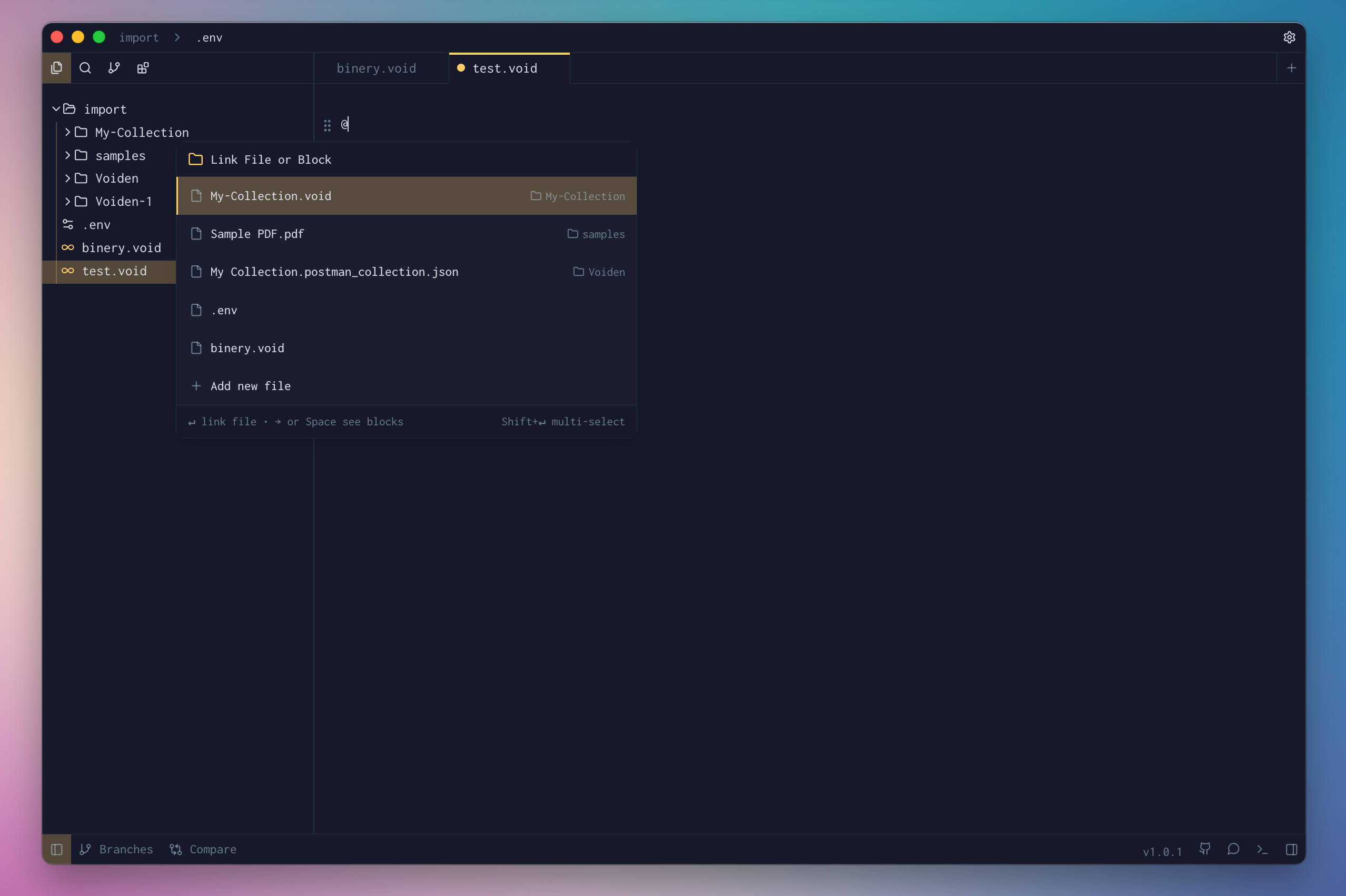This screenshot has width=1346, height=896.
Task: Open the git branch sidebar icon
Action: (114, 68)
